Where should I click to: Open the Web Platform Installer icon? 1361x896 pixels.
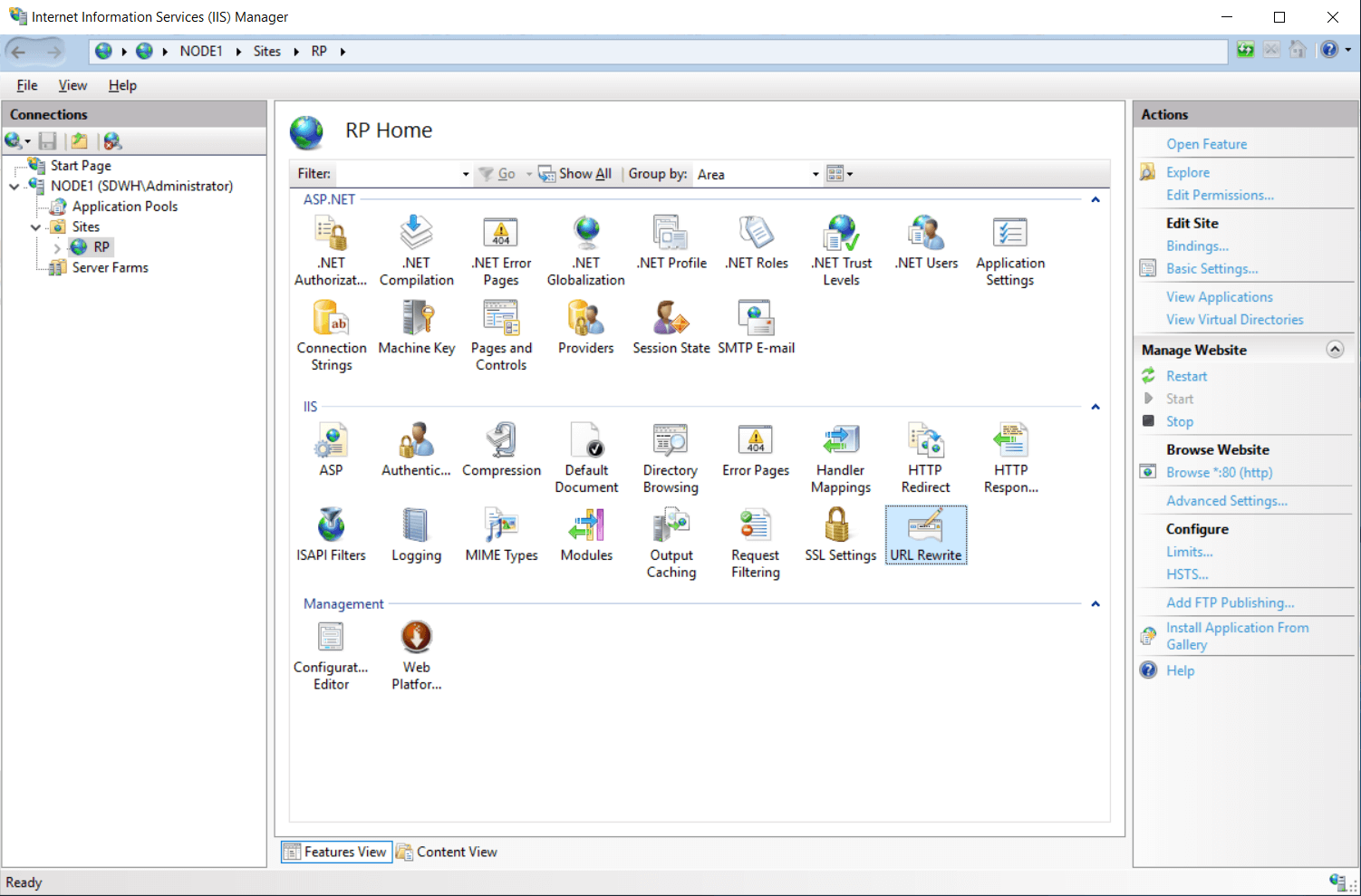pos(416,655)
